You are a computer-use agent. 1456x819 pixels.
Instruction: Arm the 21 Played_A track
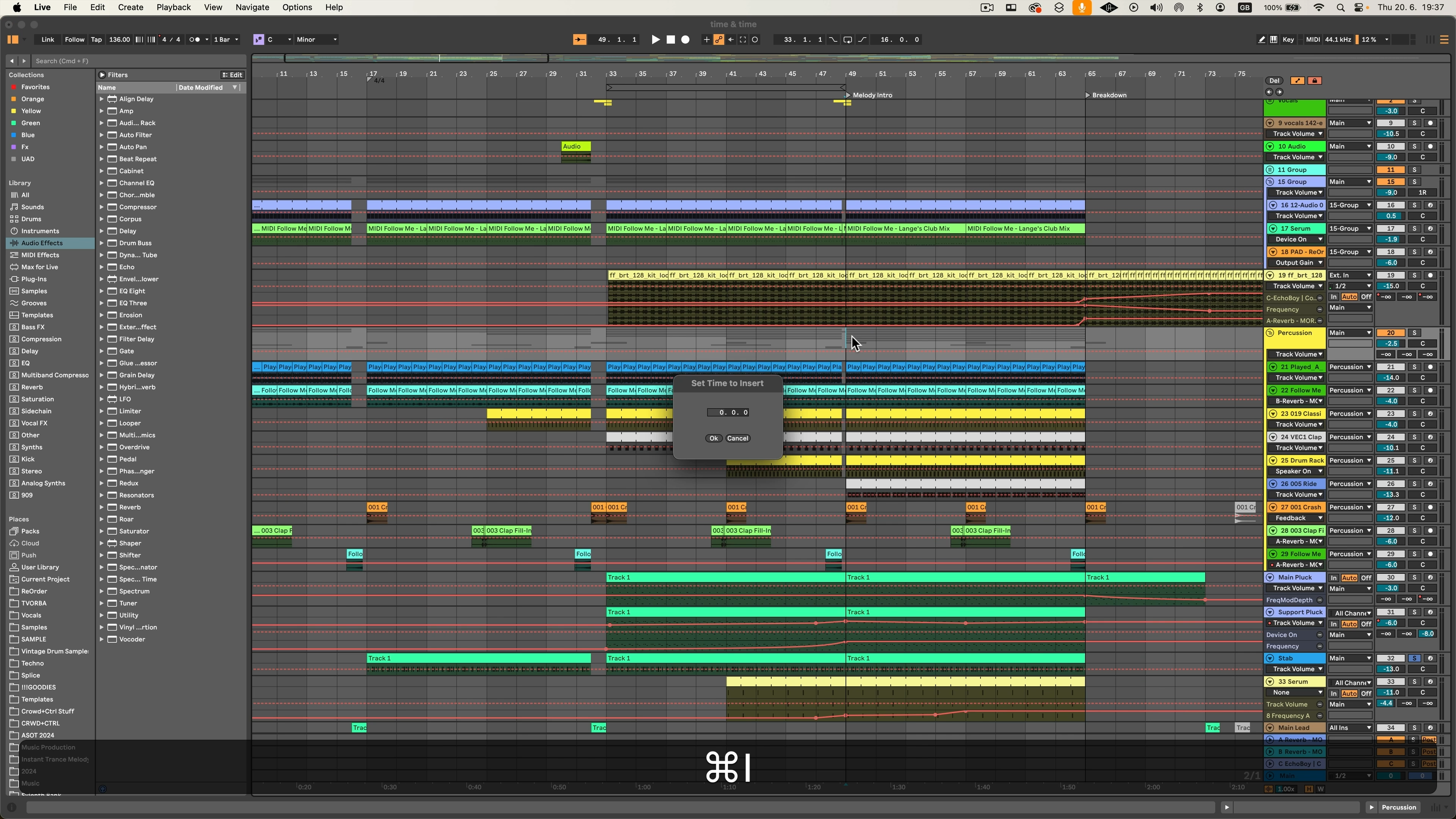tap(1430, 367)
